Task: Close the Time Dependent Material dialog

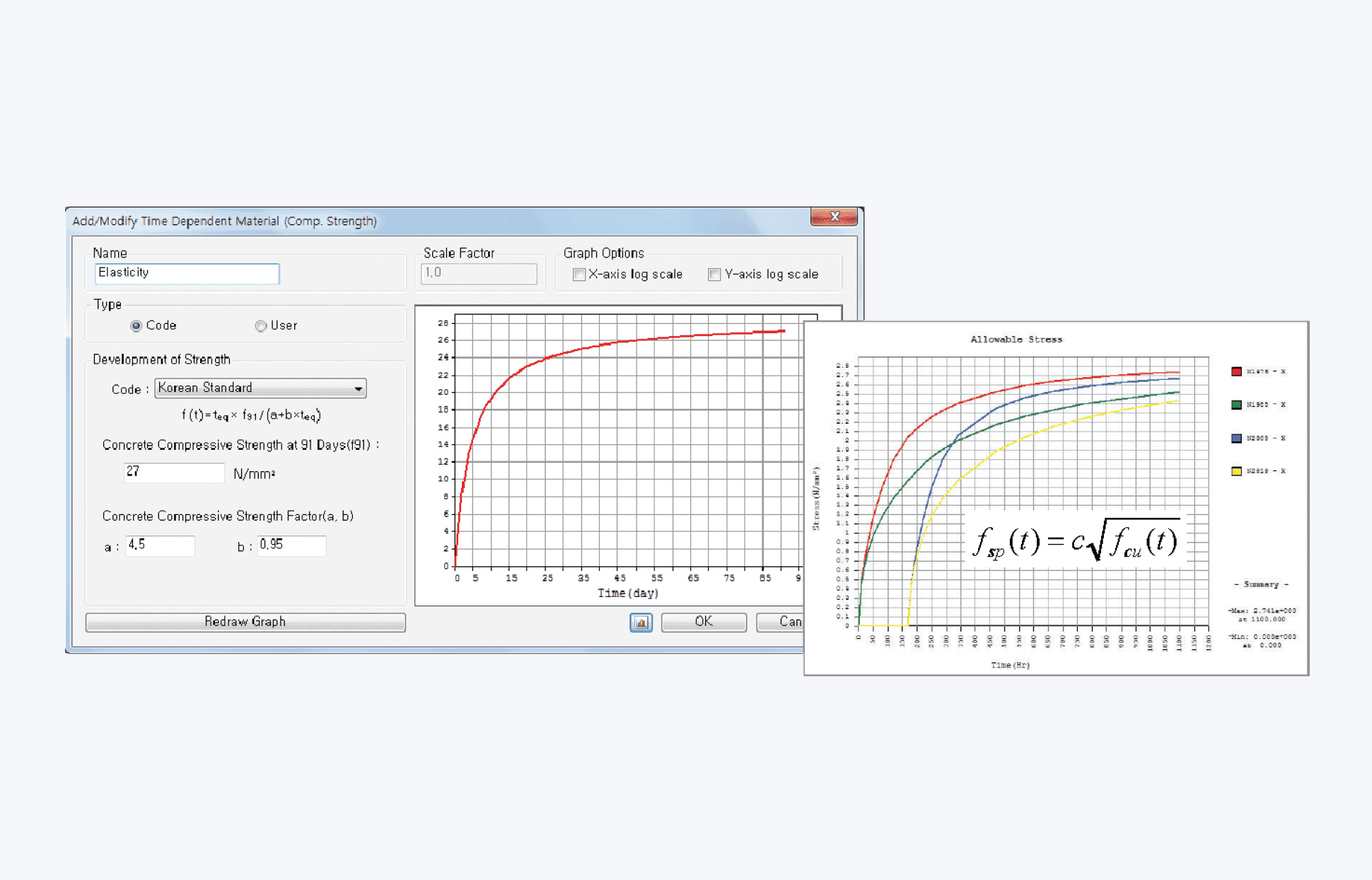Action: [x=834, y=216]
